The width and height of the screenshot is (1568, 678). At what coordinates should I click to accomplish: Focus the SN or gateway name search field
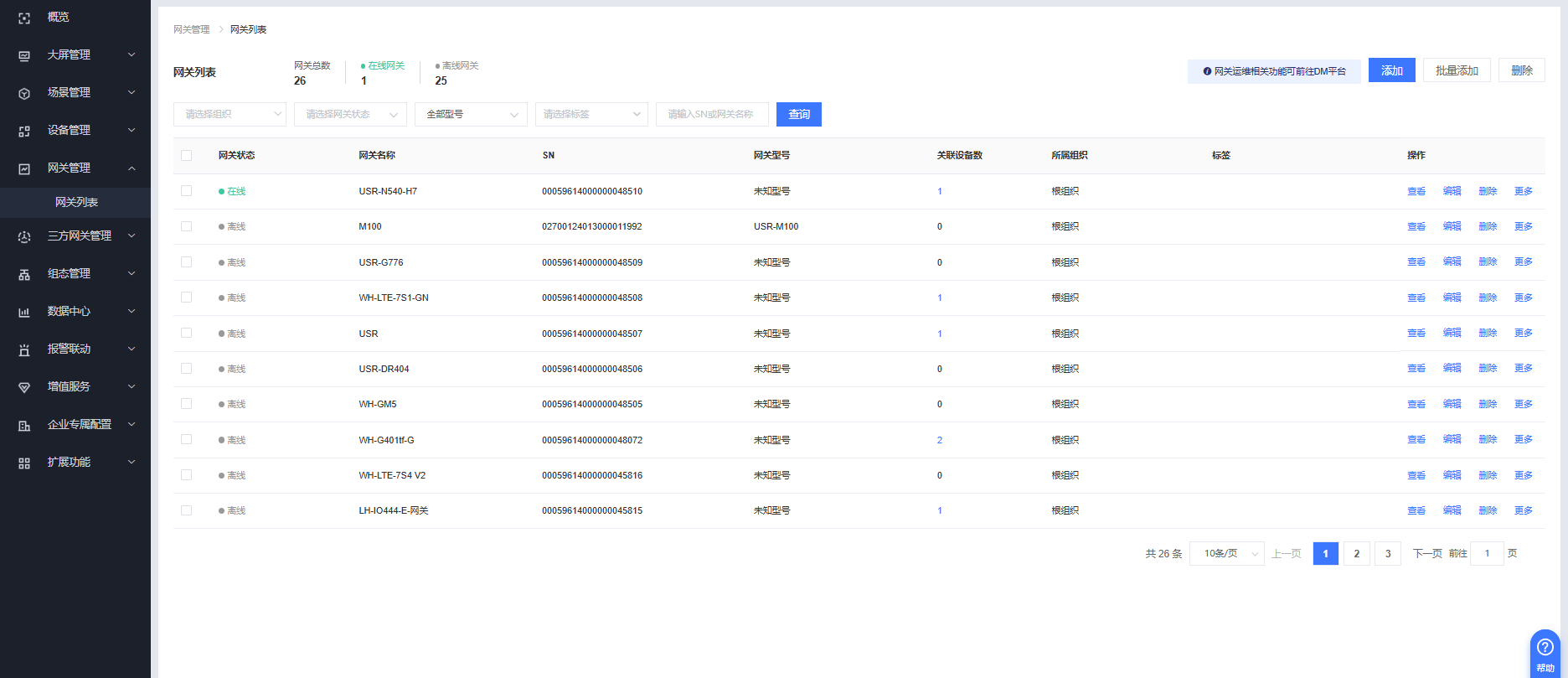tap(712, 114)
